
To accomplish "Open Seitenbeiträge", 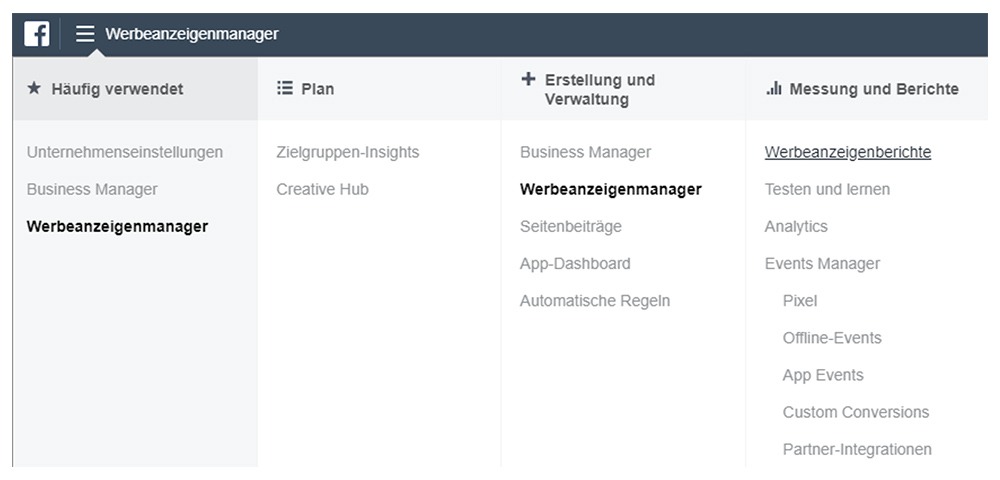I will (x=571, y=226).
